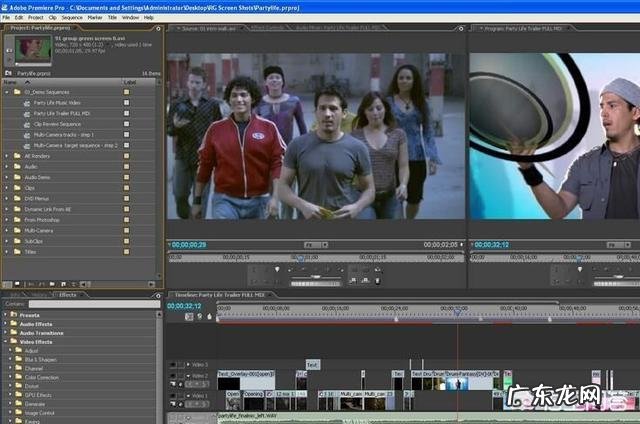Expand the Audio Transitions effects folder

click(7, 333)
